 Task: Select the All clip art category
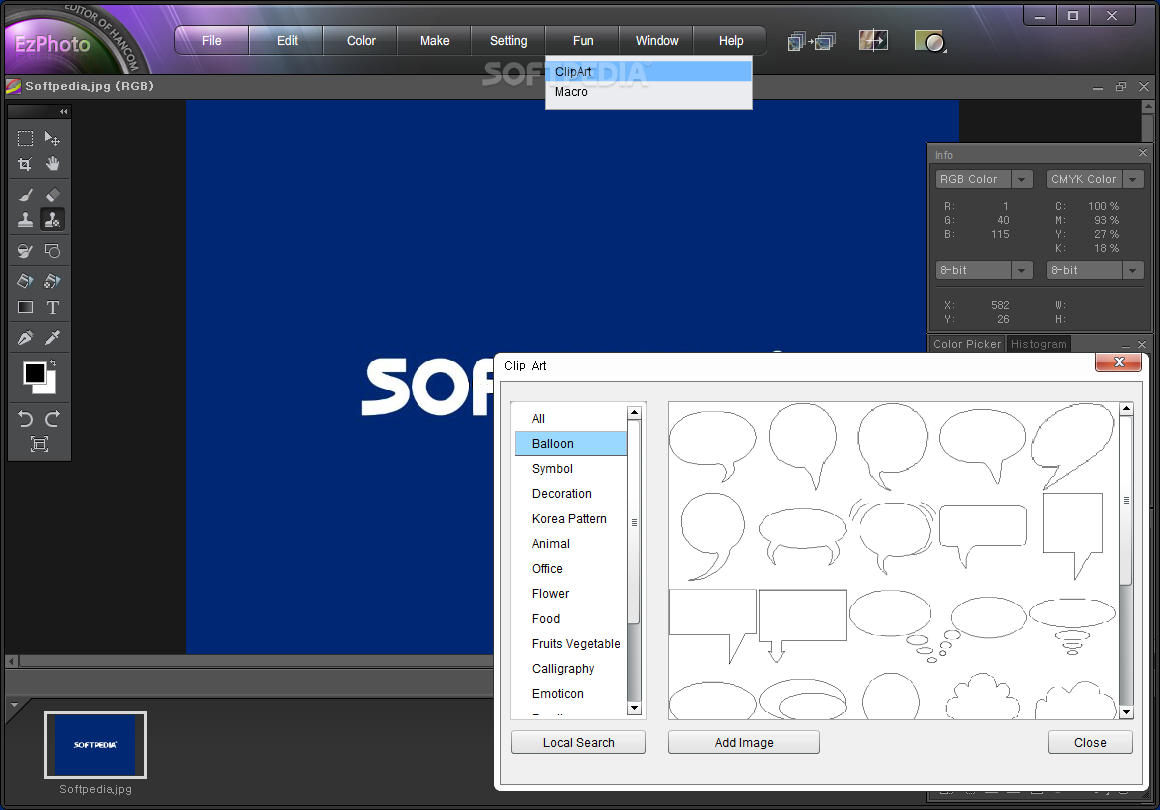point(570,419)
